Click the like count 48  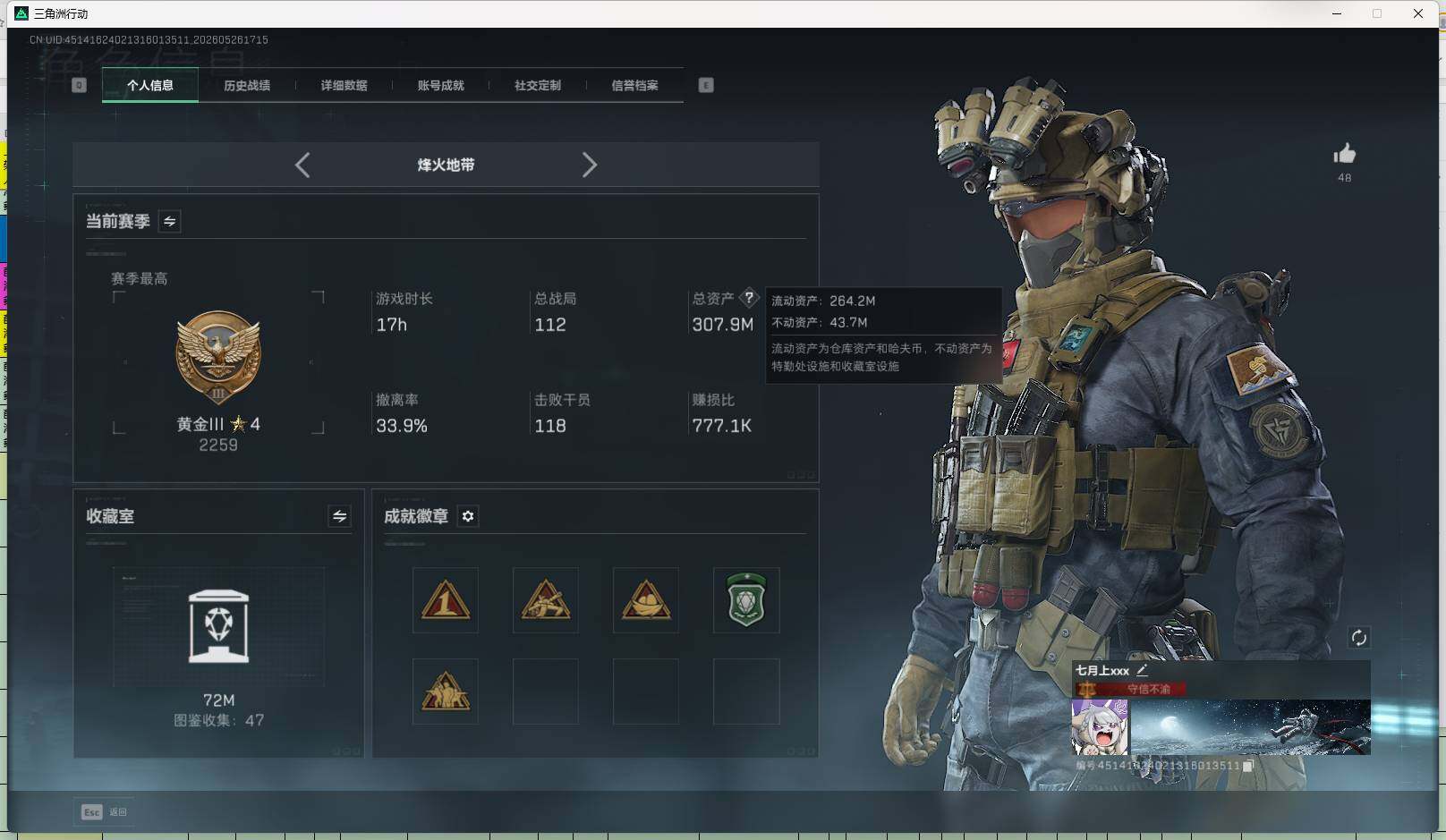click(x=1344, y=178)
